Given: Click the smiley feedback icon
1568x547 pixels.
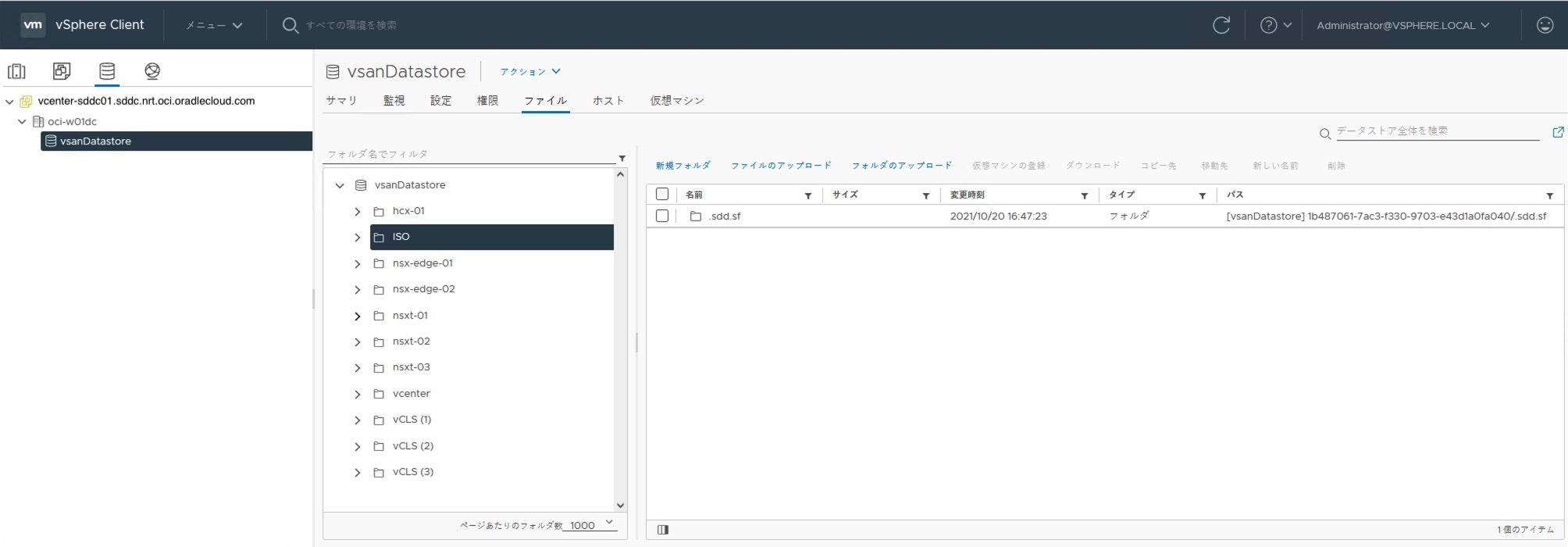Looking at the screenshot, I should pos(1545,25).
